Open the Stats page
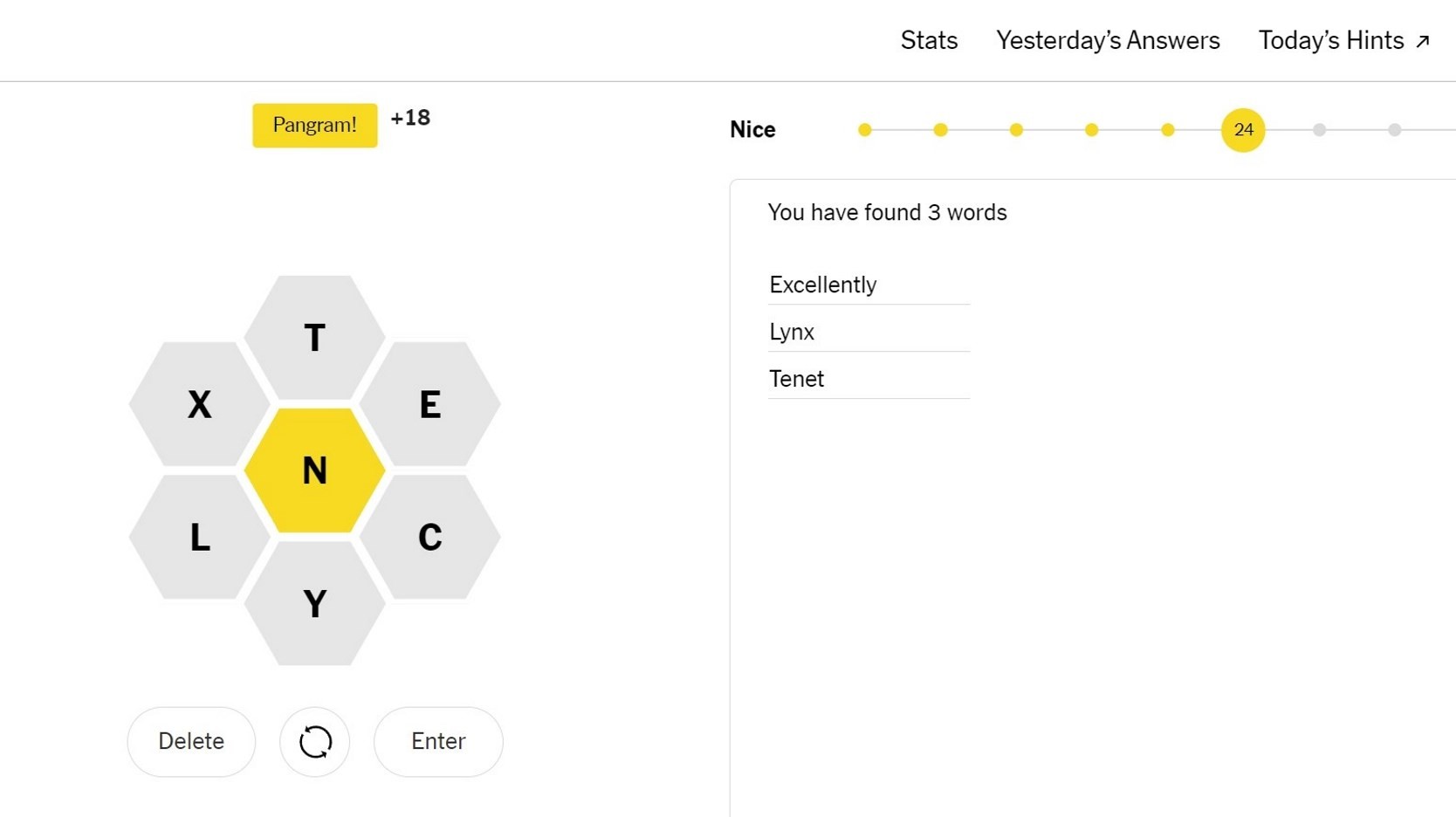The image size is (1456, 817). (x=928, y=40)
